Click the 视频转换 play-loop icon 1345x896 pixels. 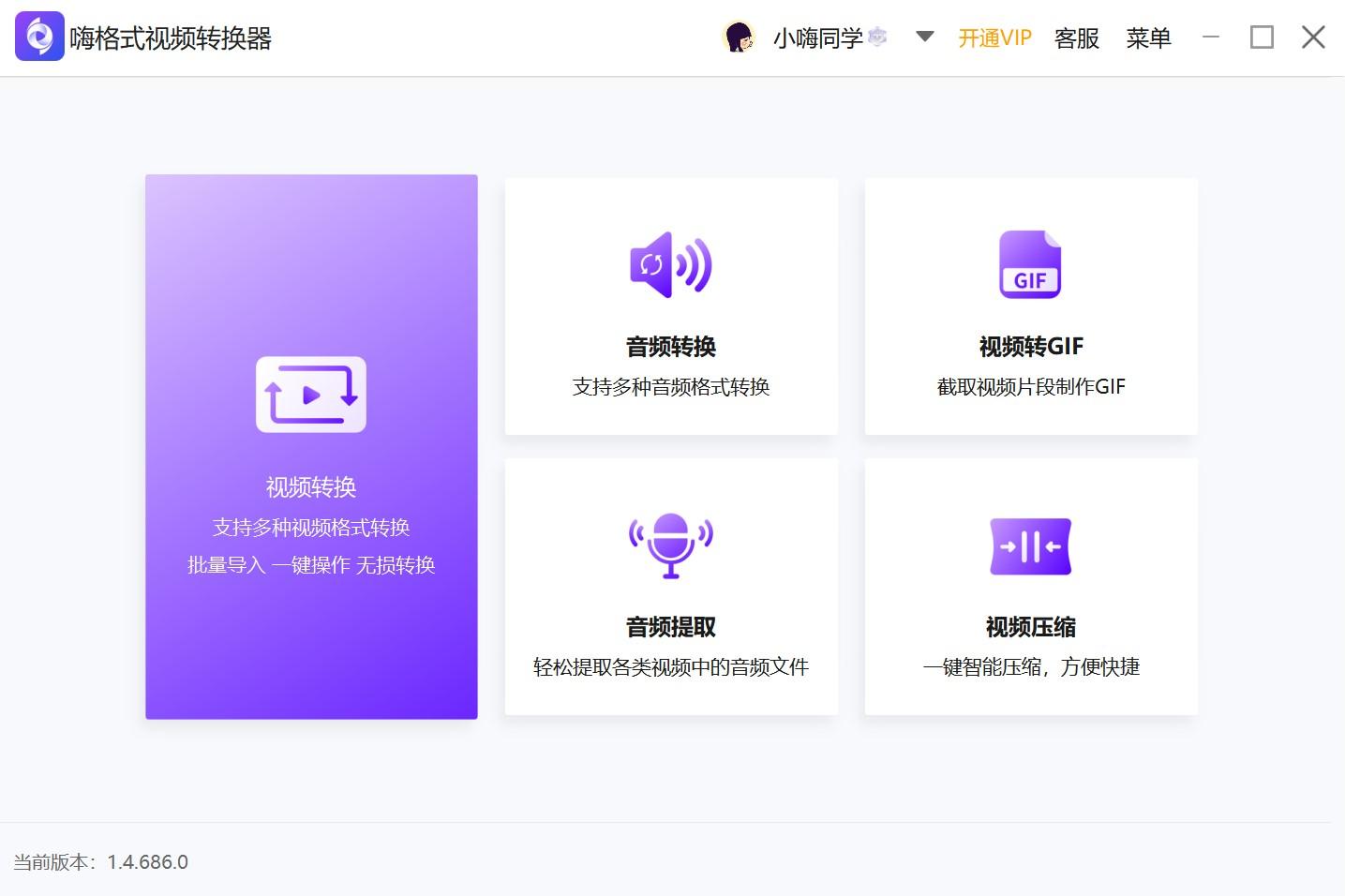(311, 394)
